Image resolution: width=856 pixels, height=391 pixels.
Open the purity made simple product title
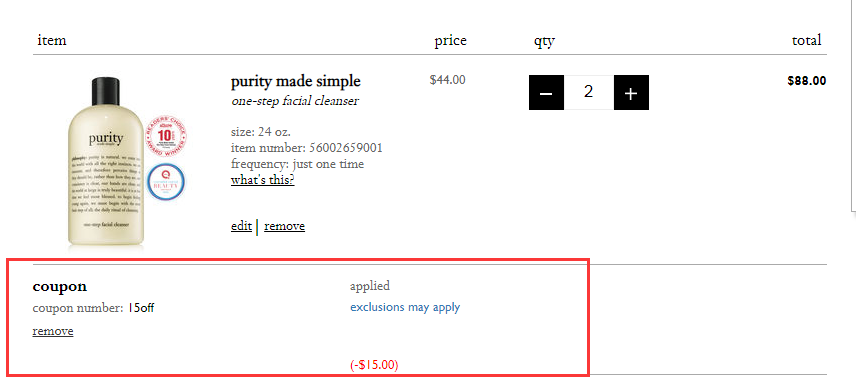(x=295, y=81)
